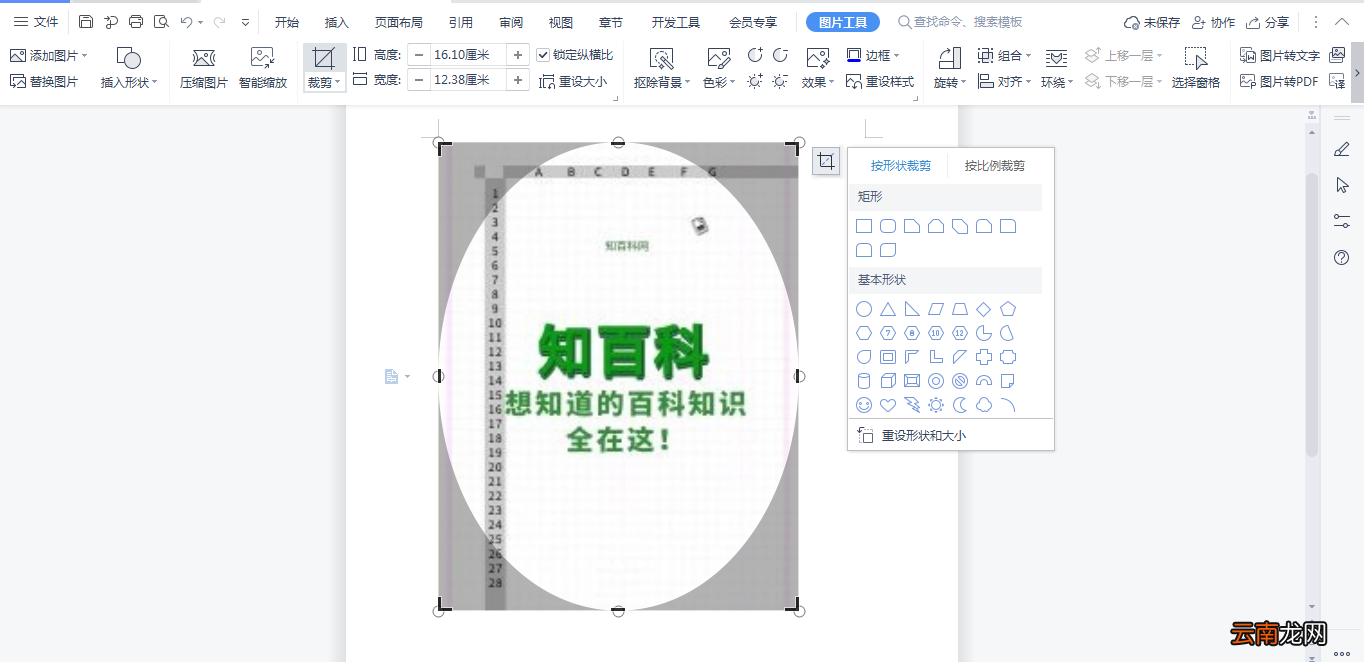Toggle the 锁定纵横比 checkbox

(543, 55)
